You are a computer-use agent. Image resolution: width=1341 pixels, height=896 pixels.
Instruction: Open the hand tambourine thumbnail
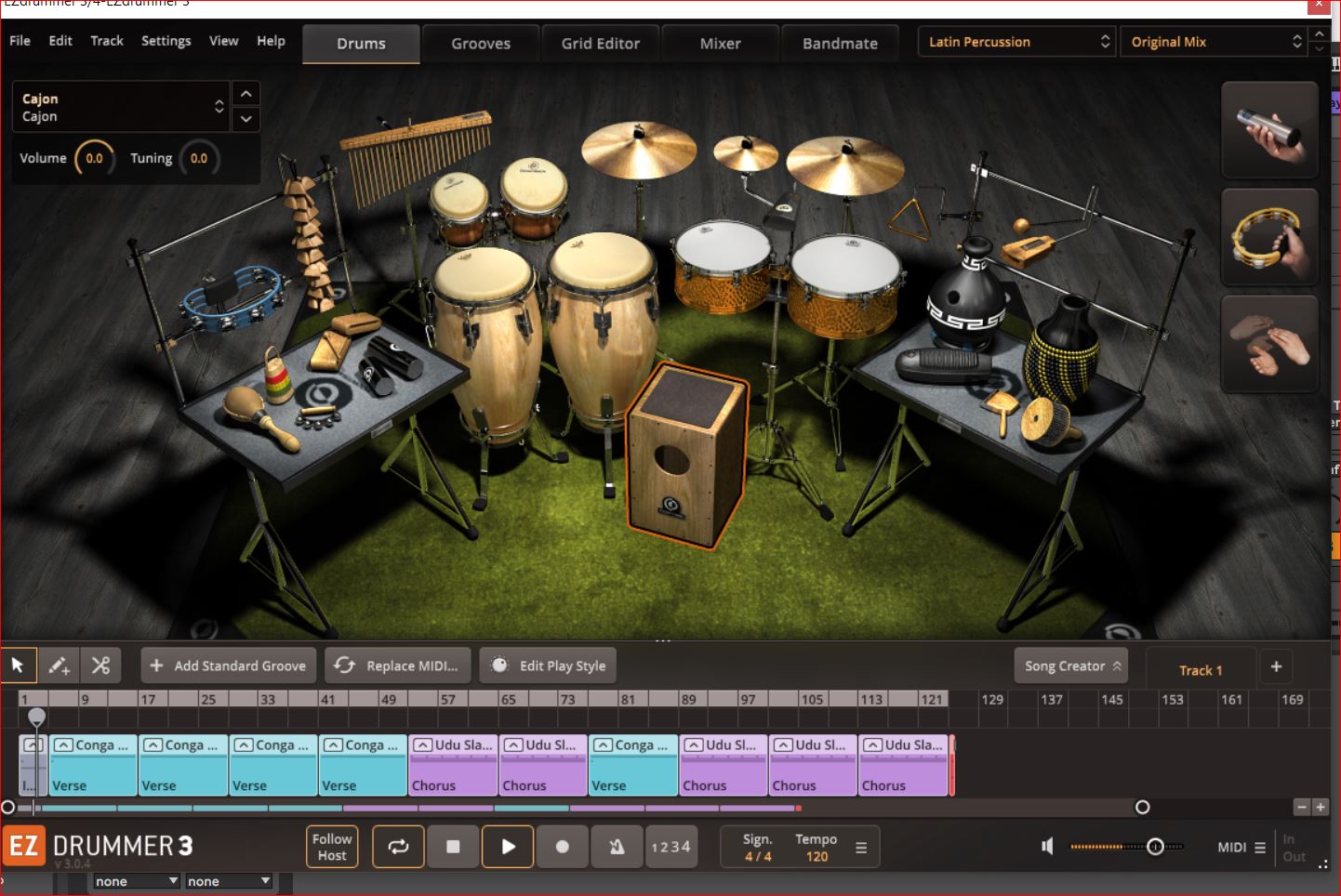coord(1269,237)
